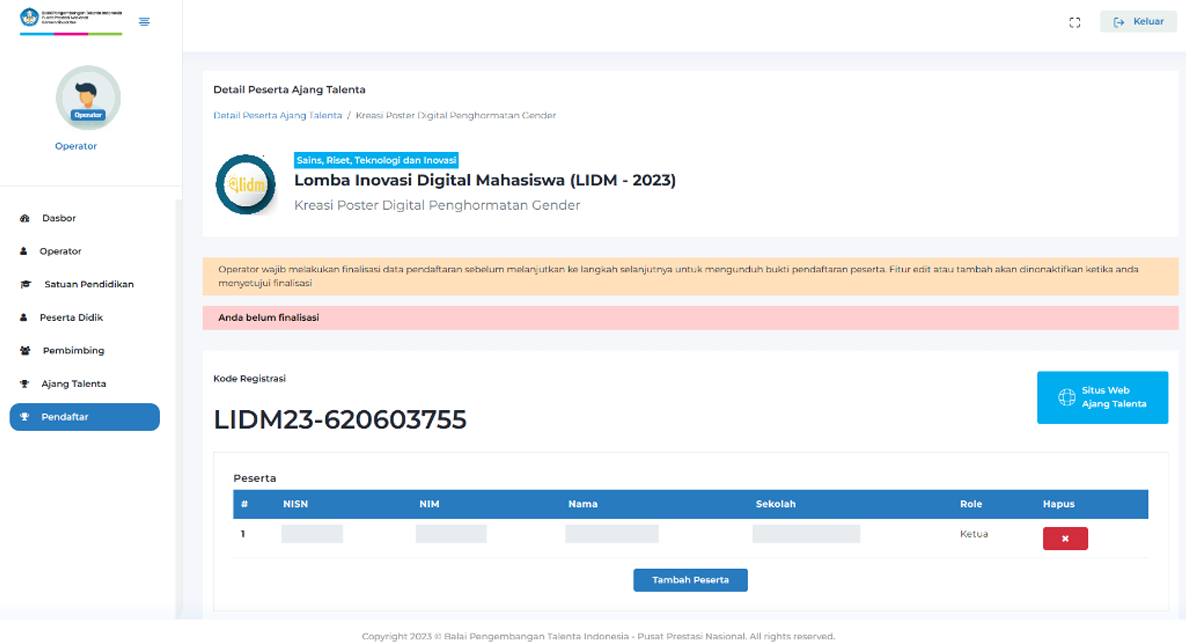Select the Pendaftar sidebar item
Image resolution: width=1186 pixels, height=644 pixels.
(85, 417)
